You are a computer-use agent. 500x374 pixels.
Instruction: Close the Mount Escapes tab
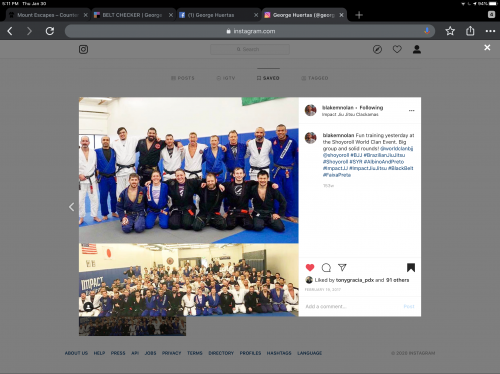[x=86, y=15]
